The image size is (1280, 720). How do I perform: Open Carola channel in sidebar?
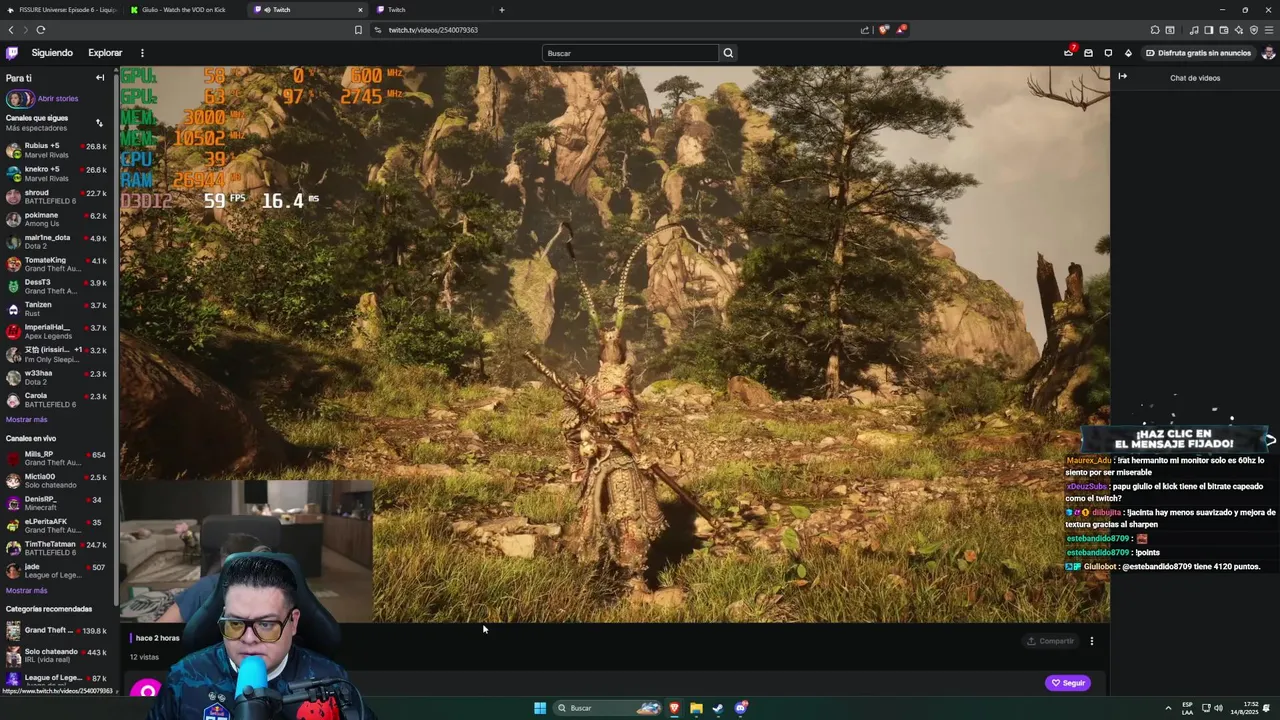click(57, 400)
